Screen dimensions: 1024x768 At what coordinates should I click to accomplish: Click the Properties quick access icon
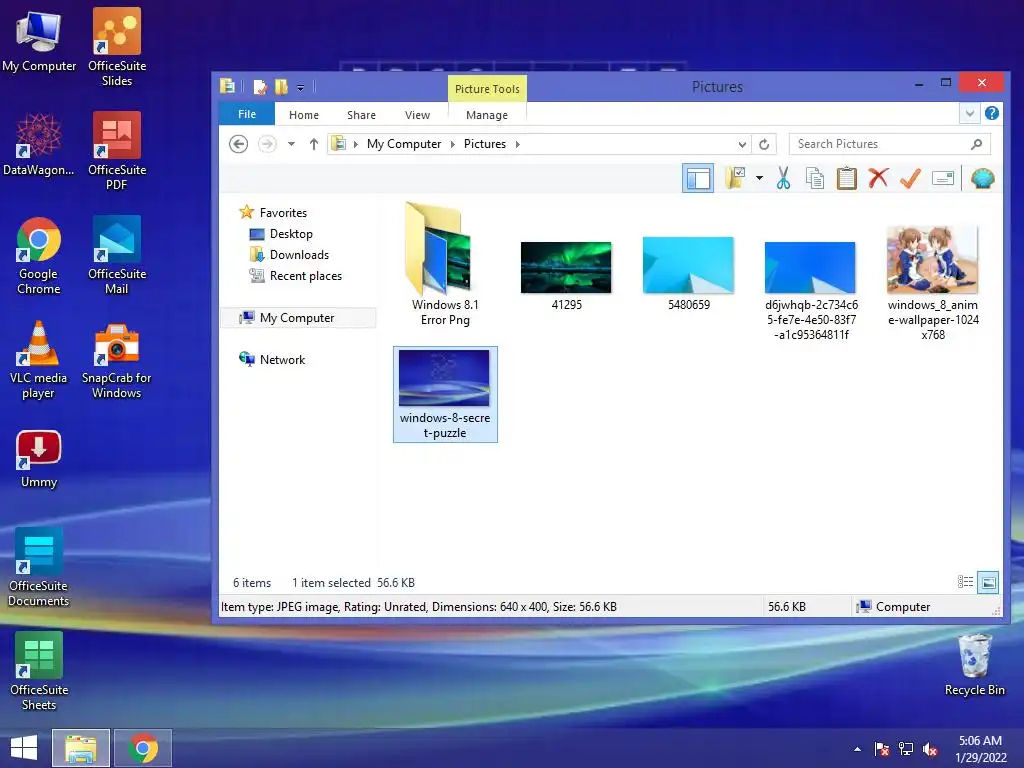coord(260,87)
